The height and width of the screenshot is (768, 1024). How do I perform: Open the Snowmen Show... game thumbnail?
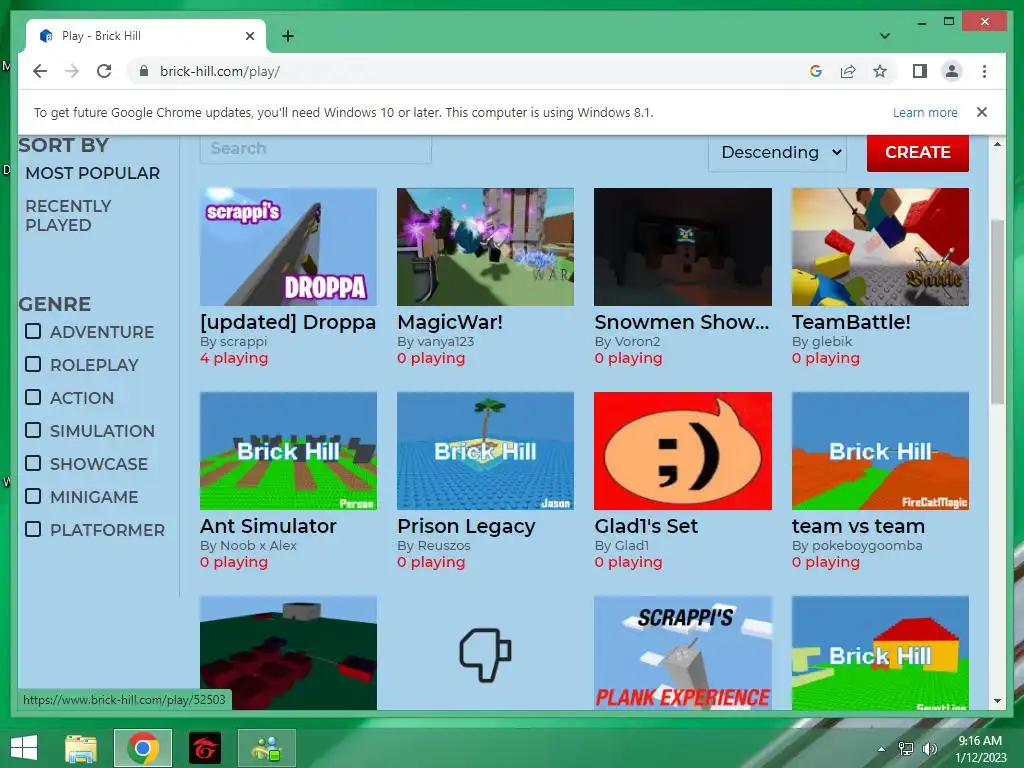[682, 247]
